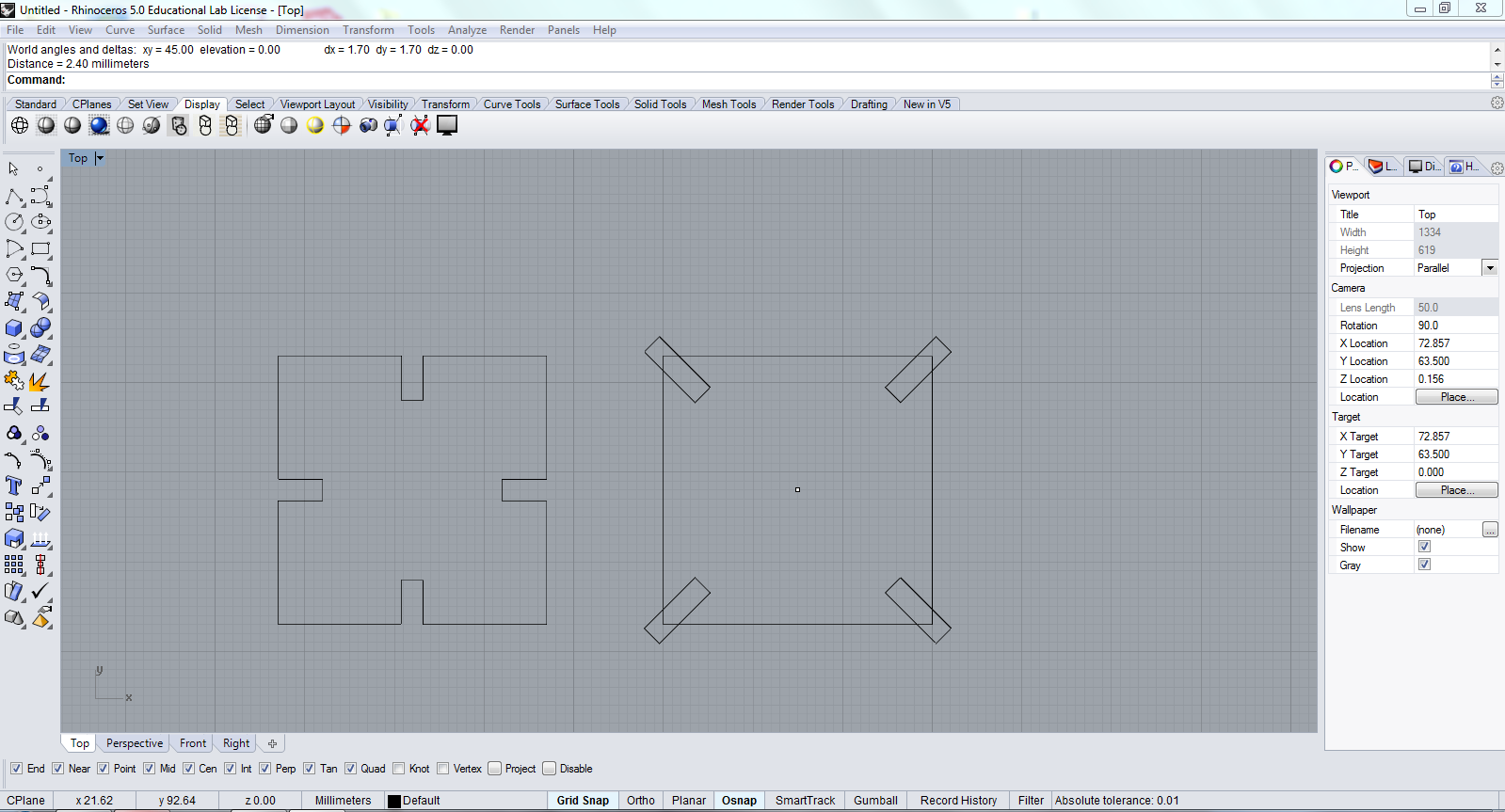
Task: Toggle Grid Snap in status bar
Action: click(x=583, y=801)
